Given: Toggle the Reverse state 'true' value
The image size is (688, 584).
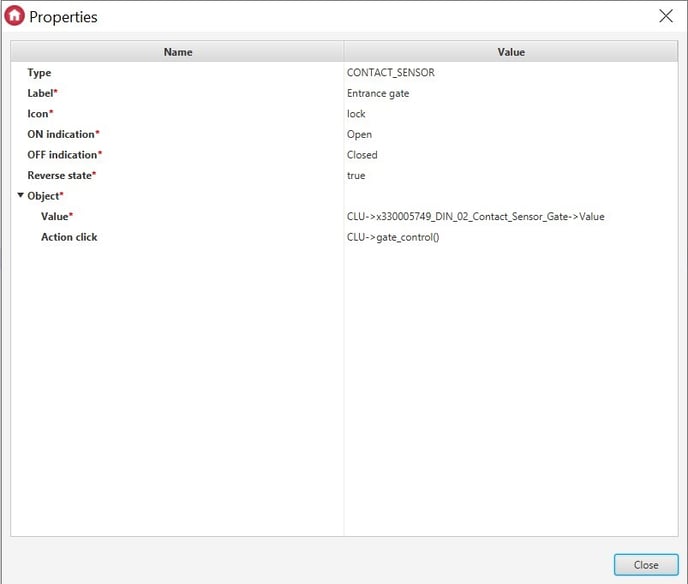Looking at the screenshot, I should (x=356, y=175).
